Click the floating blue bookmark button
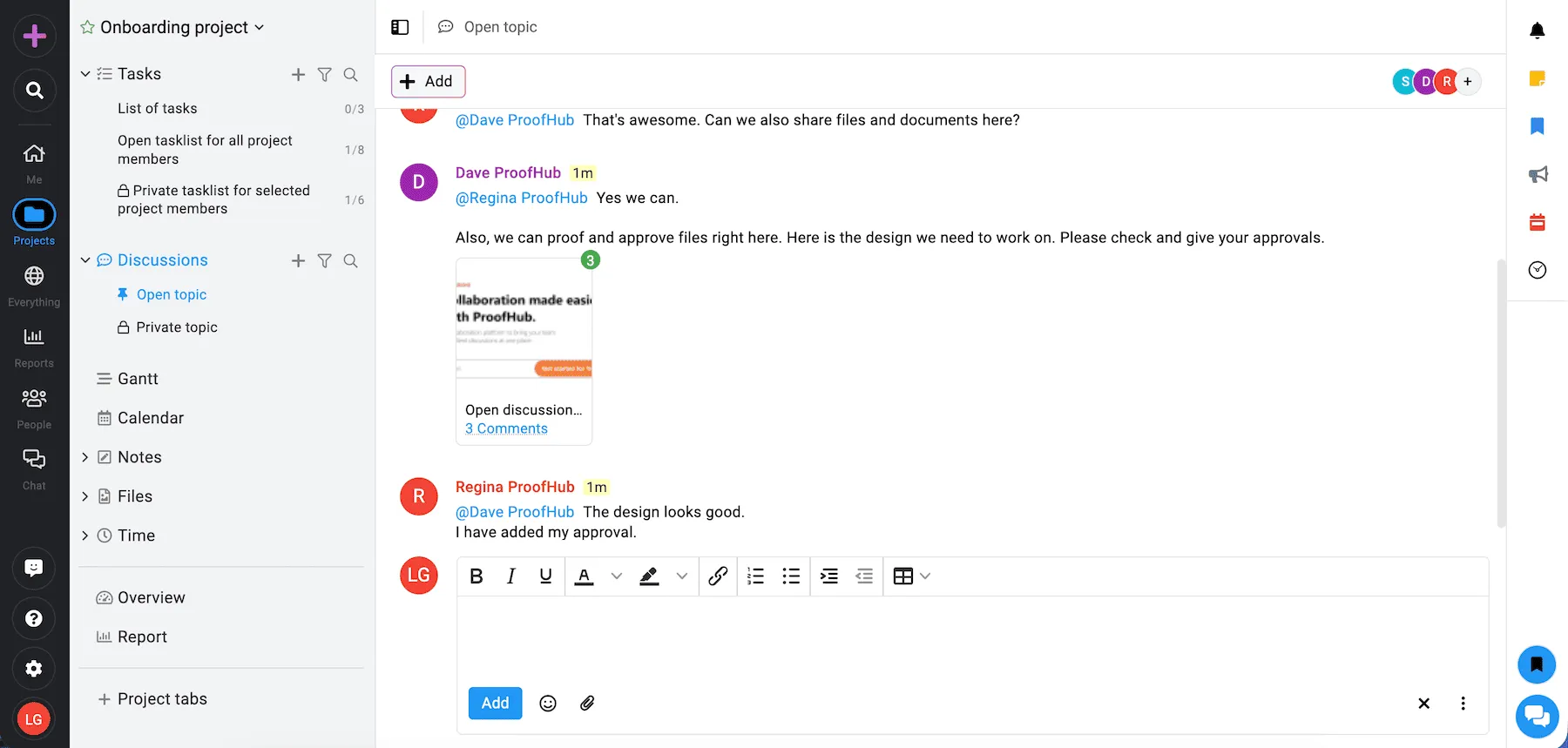 [x=1537, y=665]
